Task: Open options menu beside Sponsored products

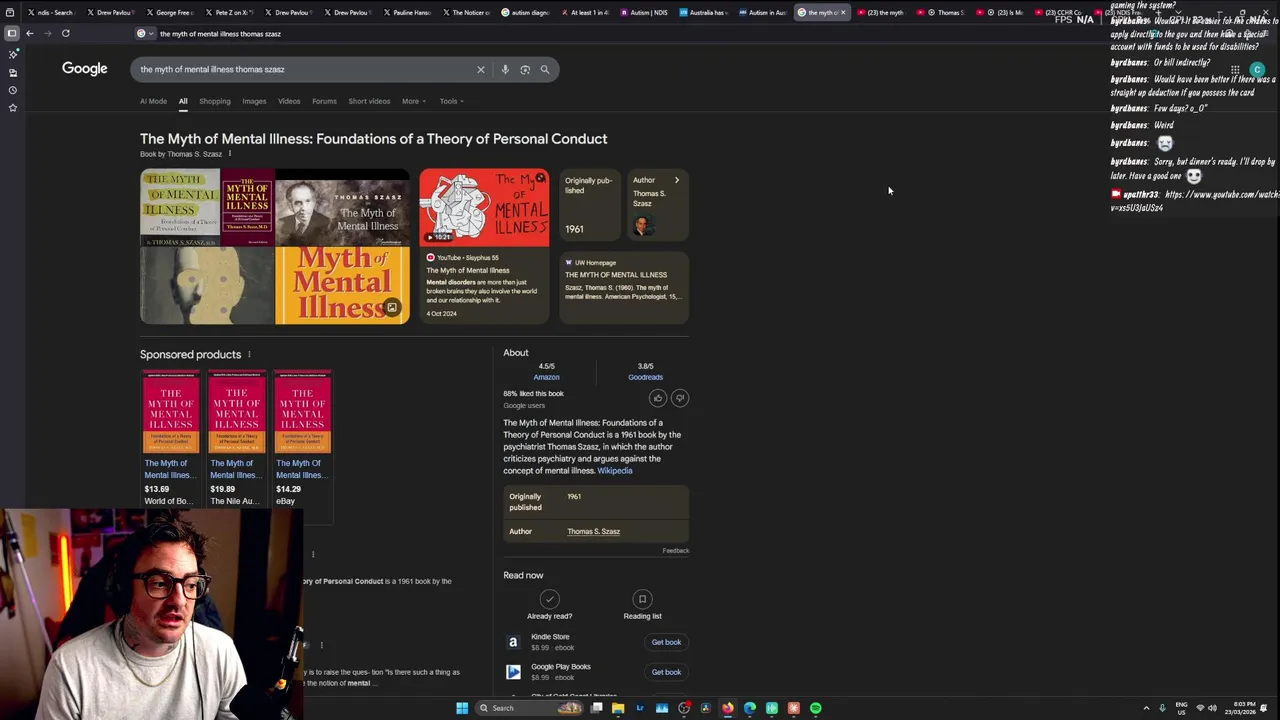Action: pyautogui.click(x=249, y=354)
